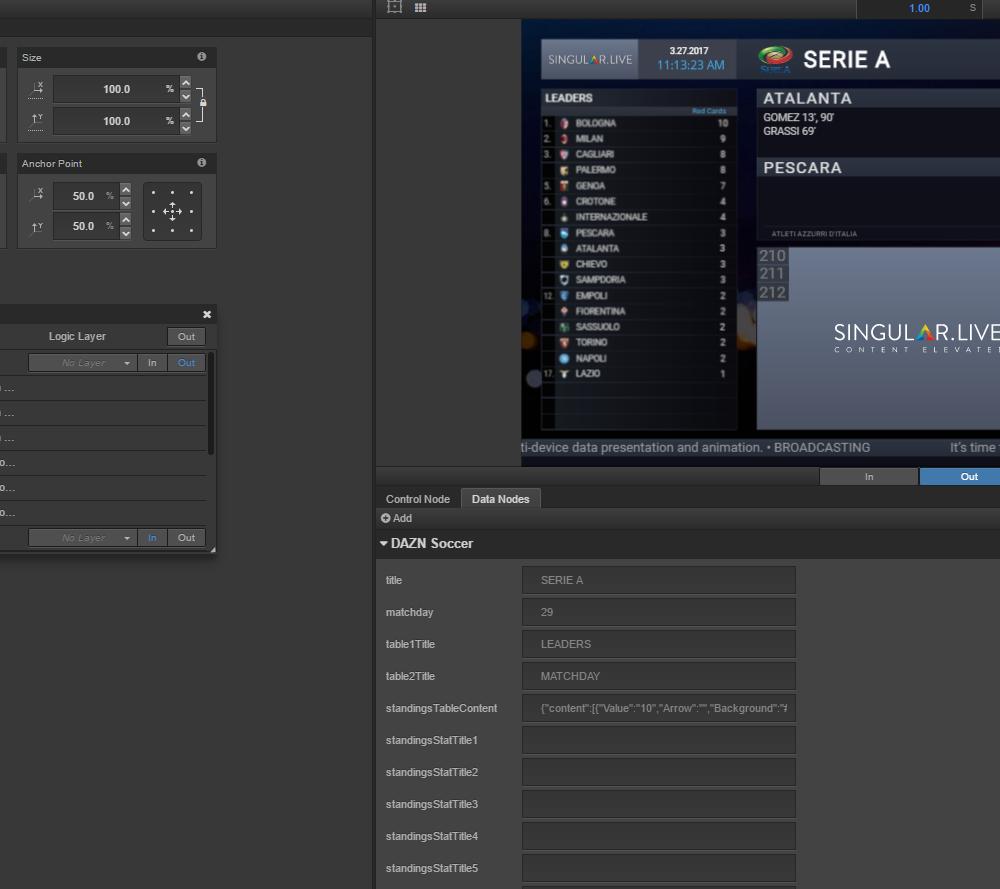Click BOLOGNA in the Leaders table
Image resolution: width=1000 pixels, height=889 pixels.
pos(596,123)
